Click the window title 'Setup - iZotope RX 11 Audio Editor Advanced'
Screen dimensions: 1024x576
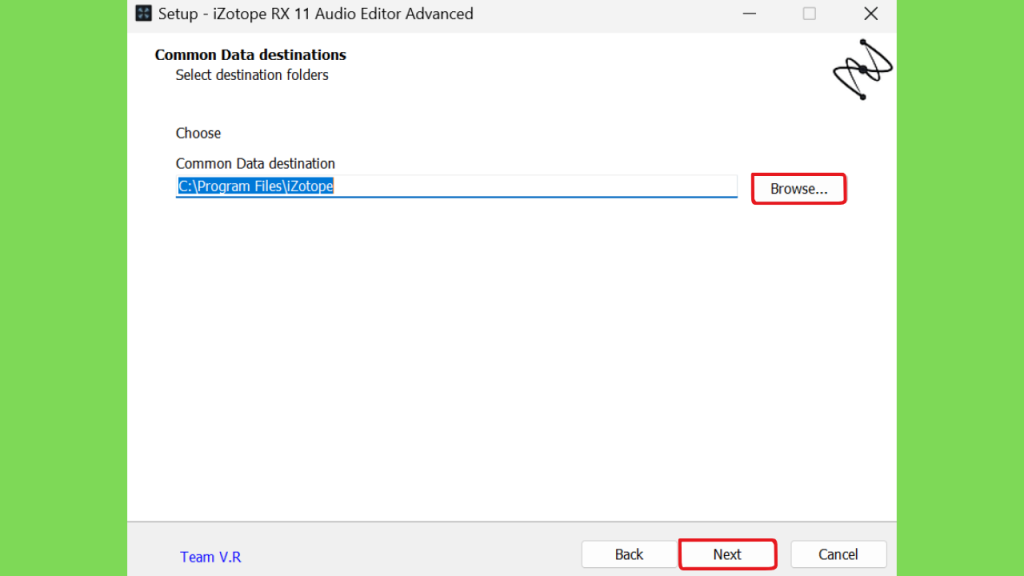click(315, 14)
